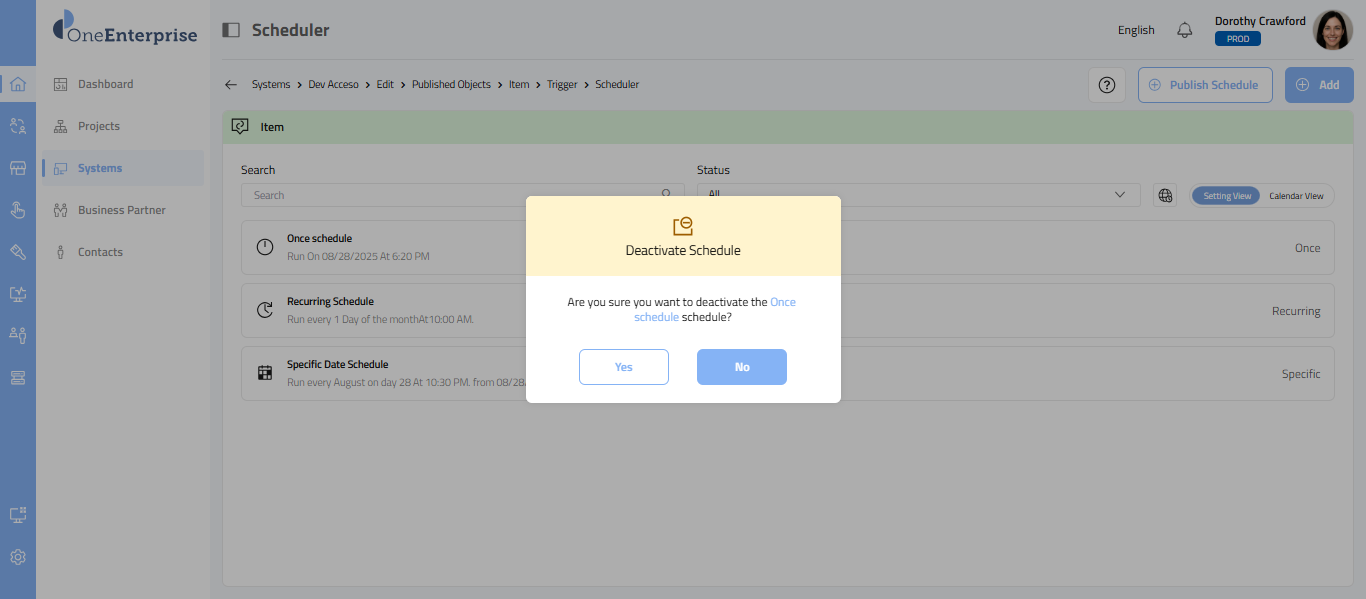Open settings gear in left rail
Image resolution: width=1366 pixels, height=599 pixels.
click(x=18, y=557)
